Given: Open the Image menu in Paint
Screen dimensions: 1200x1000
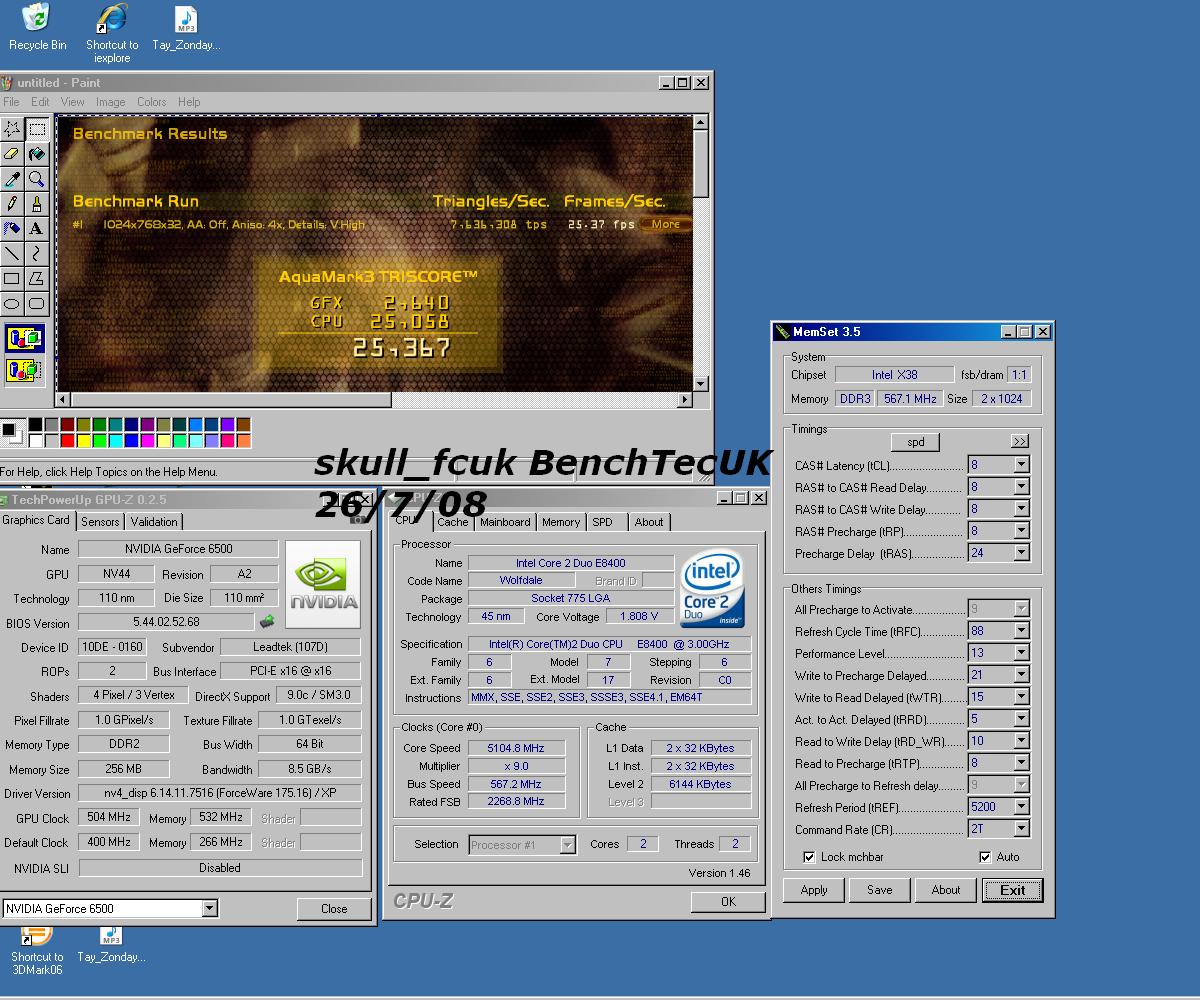Looking at the screenshot, I should (110, 102).
